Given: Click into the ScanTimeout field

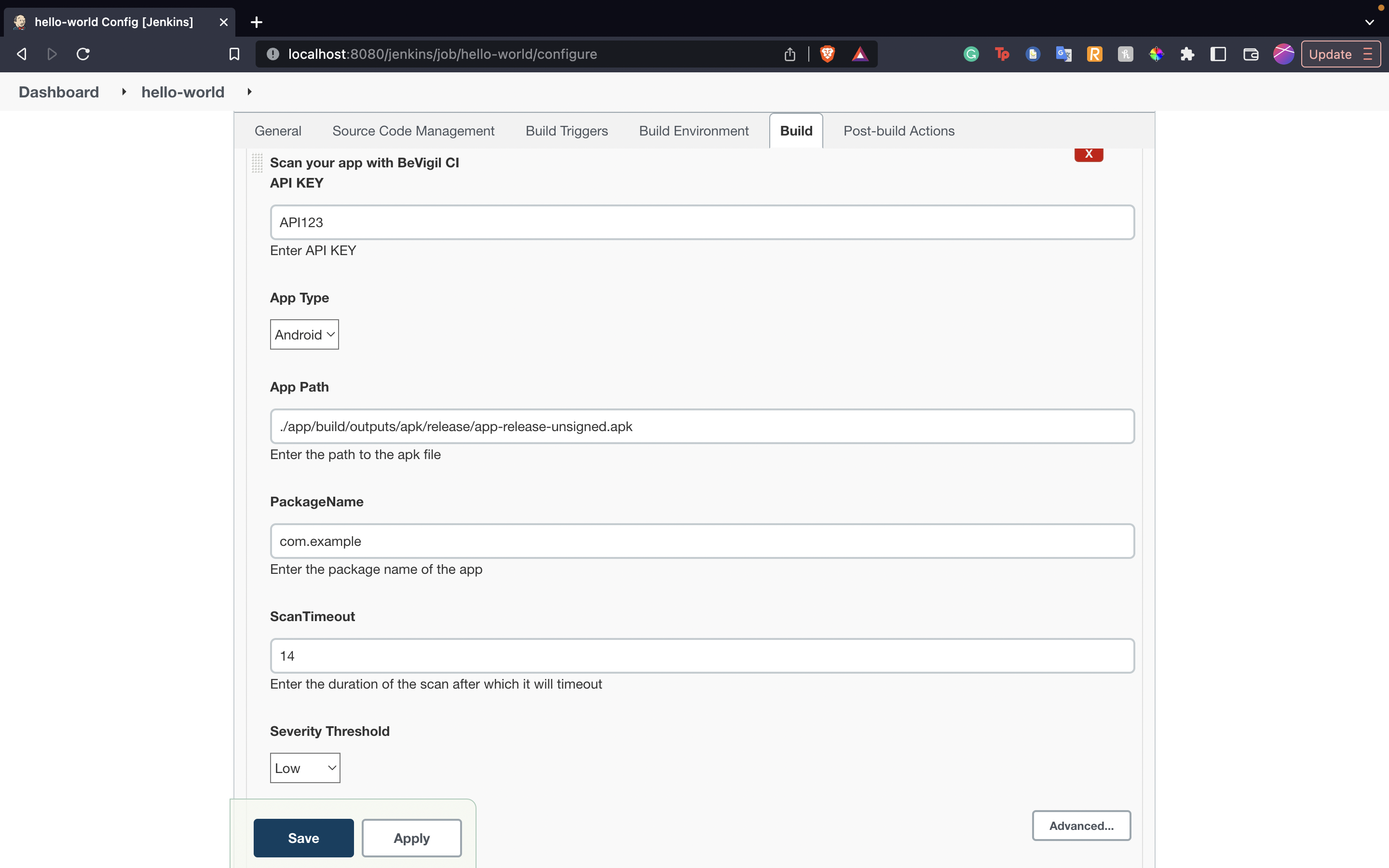Looking at the screenshot, I should pyautogui.click(x=702, y=656).
